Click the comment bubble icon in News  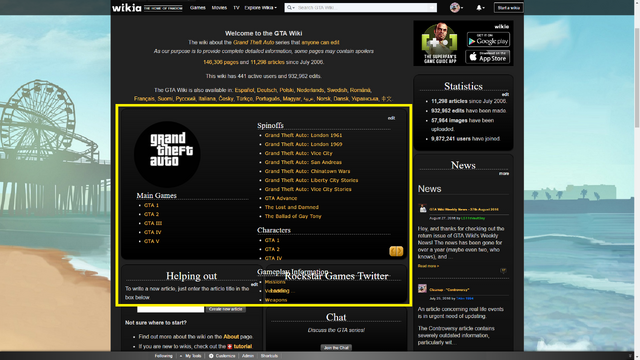click(x=503, y=270)
